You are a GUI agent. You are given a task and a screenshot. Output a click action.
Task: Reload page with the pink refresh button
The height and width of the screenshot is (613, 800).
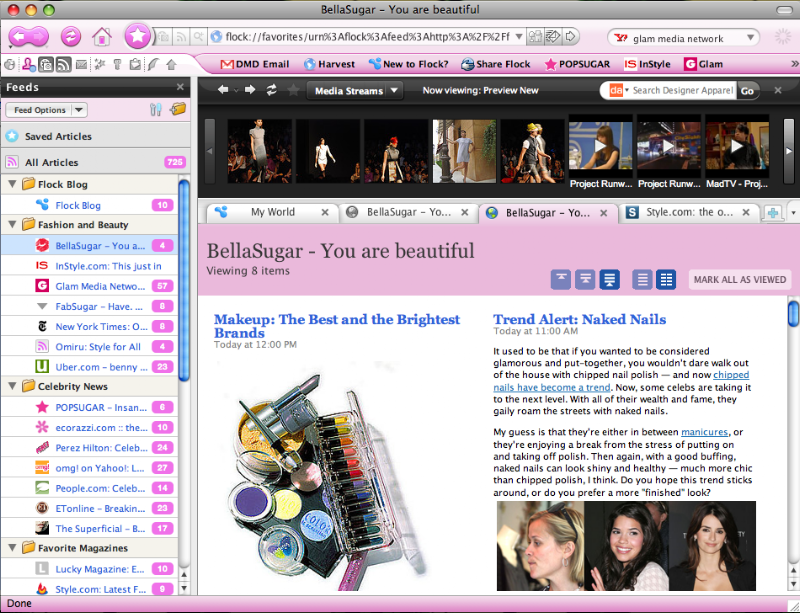(71, 36)
